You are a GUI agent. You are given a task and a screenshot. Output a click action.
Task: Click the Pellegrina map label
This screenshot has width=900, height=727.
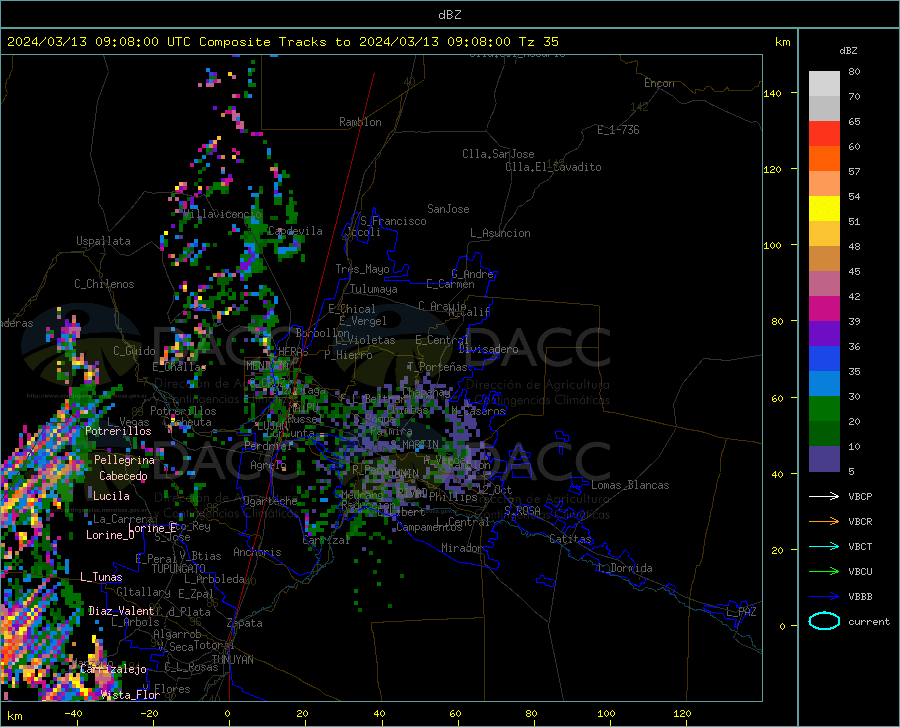click(x=124, y=460)
